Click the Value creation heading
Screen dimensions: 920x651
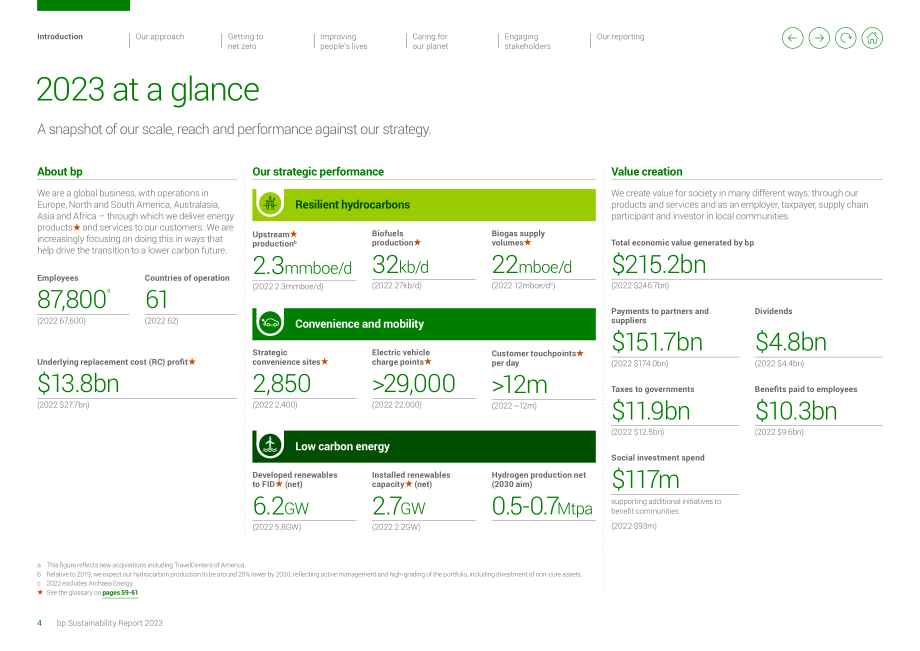647,171
